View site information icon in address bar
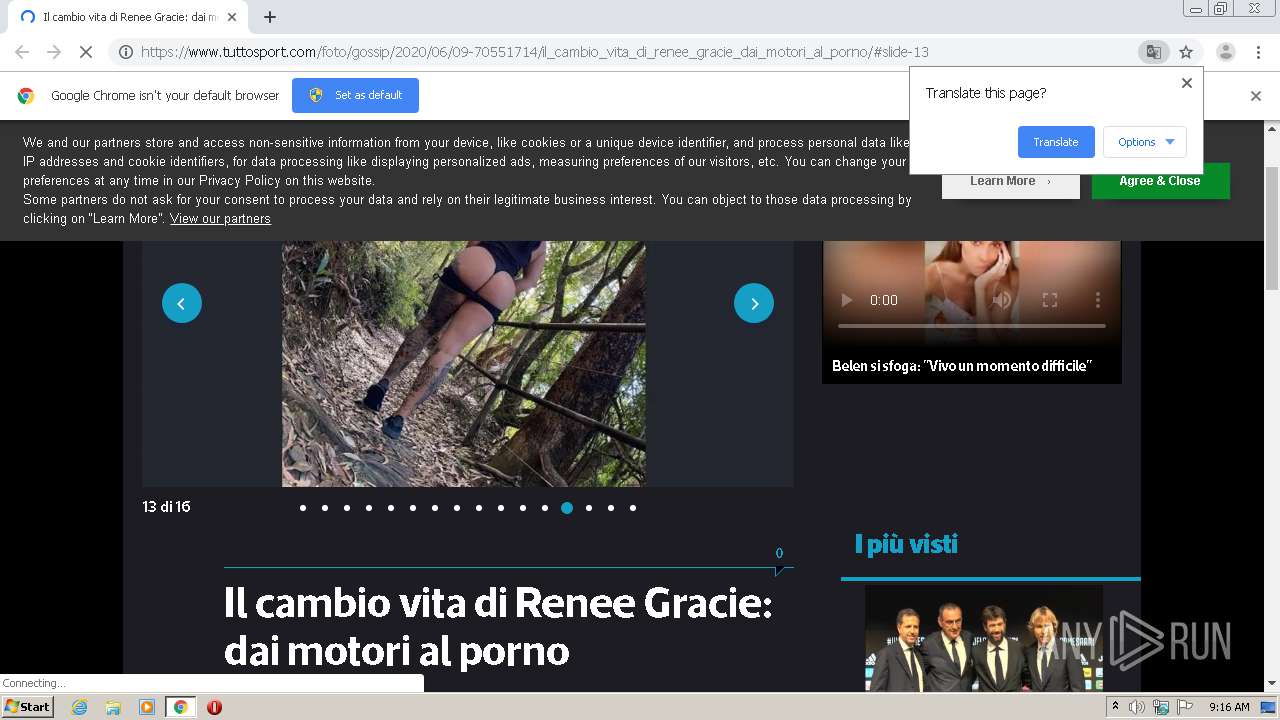1280x720 pixels. click(x=126, y=52)
